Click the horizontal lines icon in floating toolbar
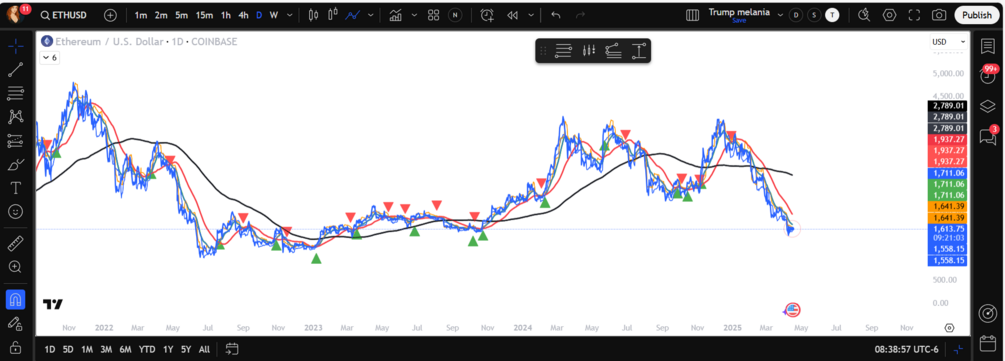 [563, 51]
